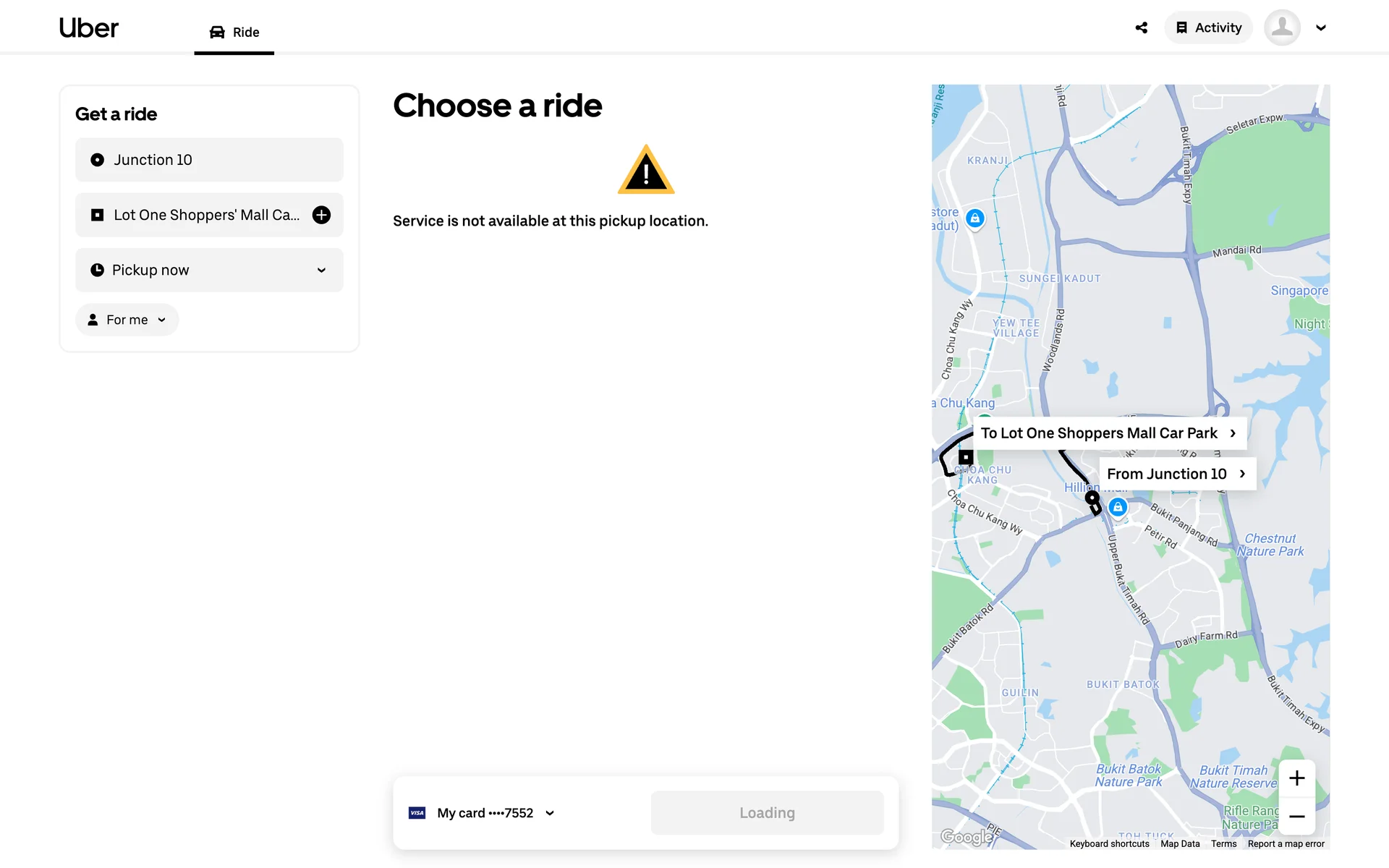Click the Uber logo
The image size is (1389, 868).
88,28
